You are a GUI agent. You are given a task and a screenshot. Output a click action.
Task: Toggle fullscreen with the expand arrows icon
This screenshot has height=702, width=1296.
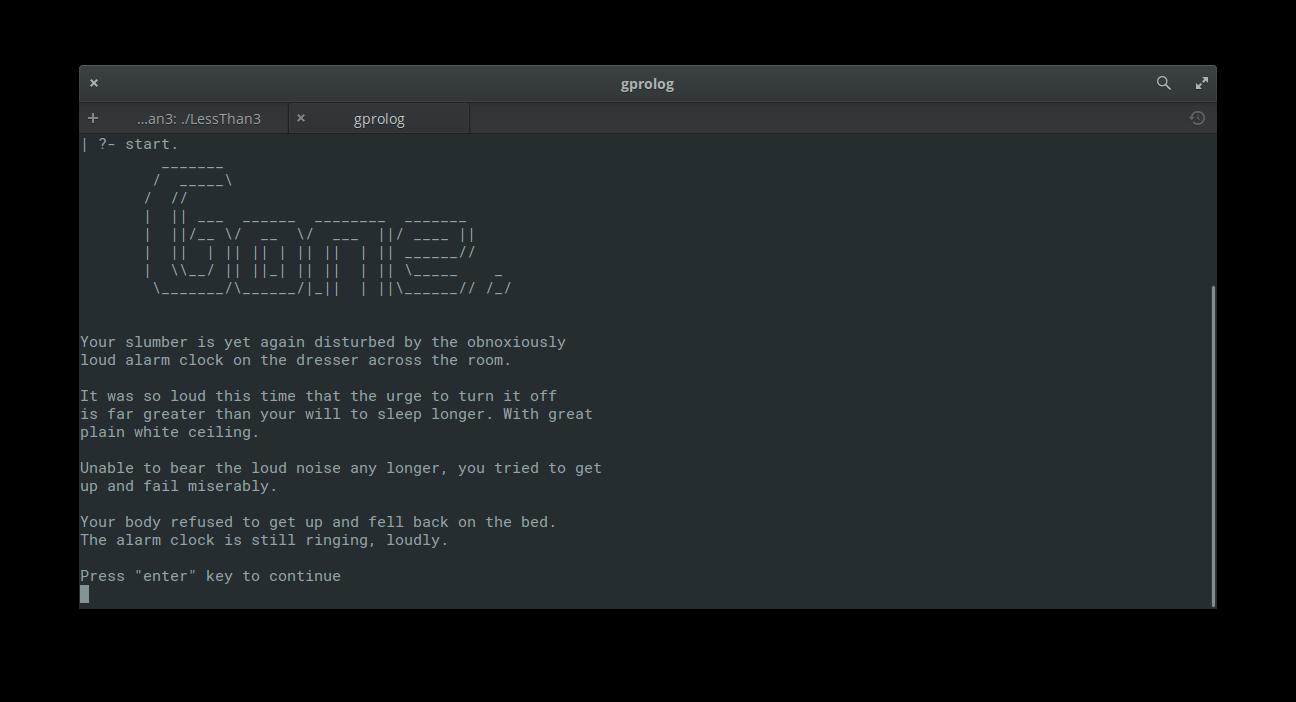pyautogui.click(x=1201, y=83)
